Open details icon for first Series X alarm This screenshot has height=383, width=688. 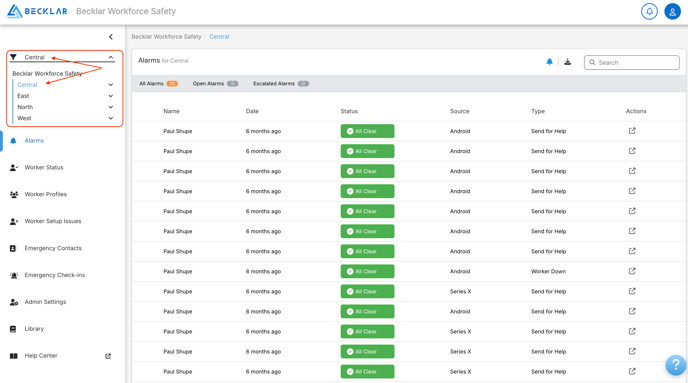coord(632,291)
